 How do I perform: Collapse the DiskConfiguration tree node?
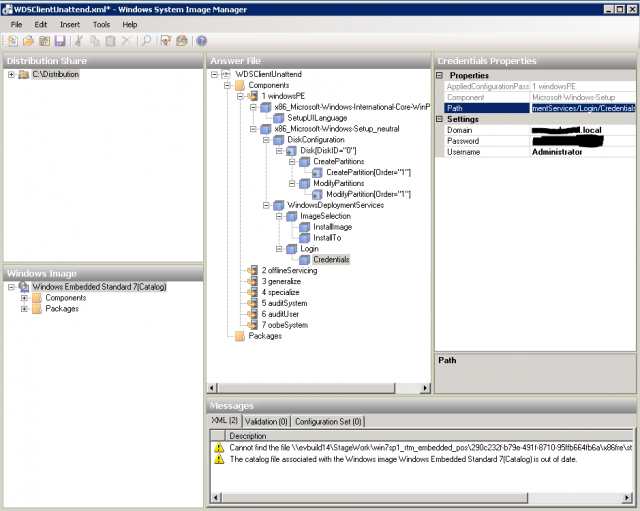(266, 140)
